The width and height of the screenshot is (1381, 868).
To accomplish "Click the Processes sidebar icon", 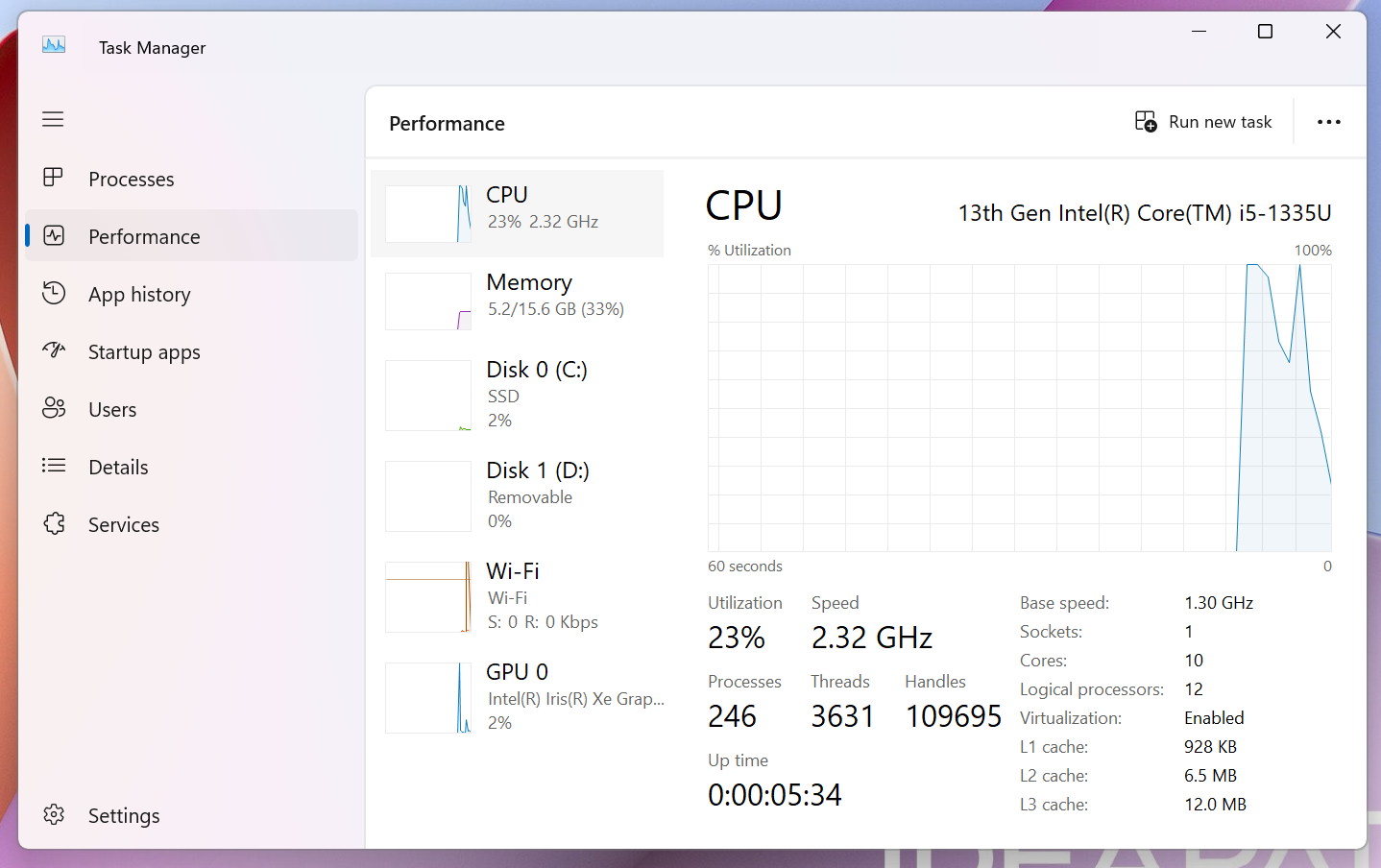I will (53, 178).
